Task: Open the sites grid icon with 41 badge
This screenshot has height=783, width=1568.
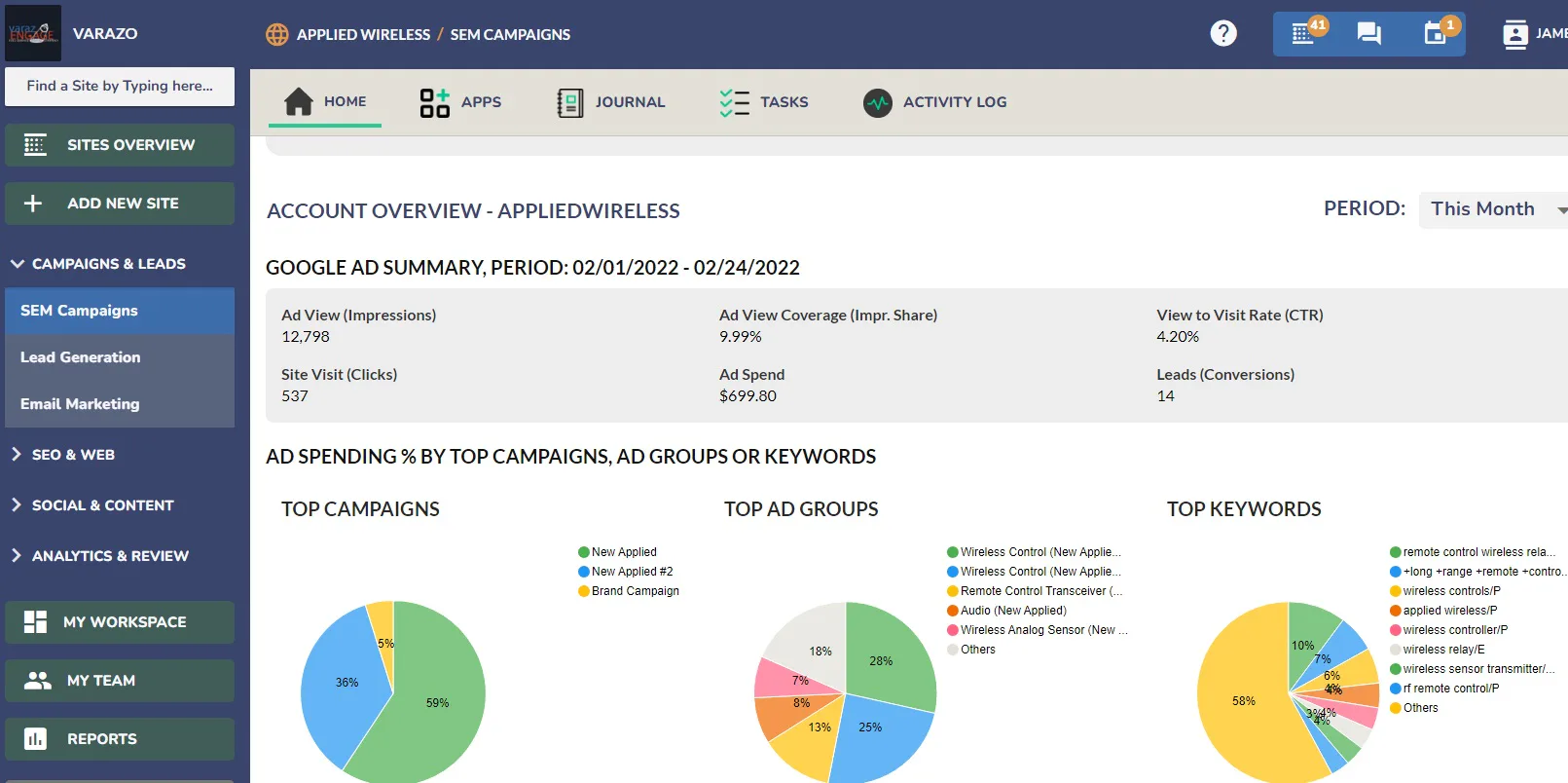Action: pyautogui.click(x=1302, y=34)
